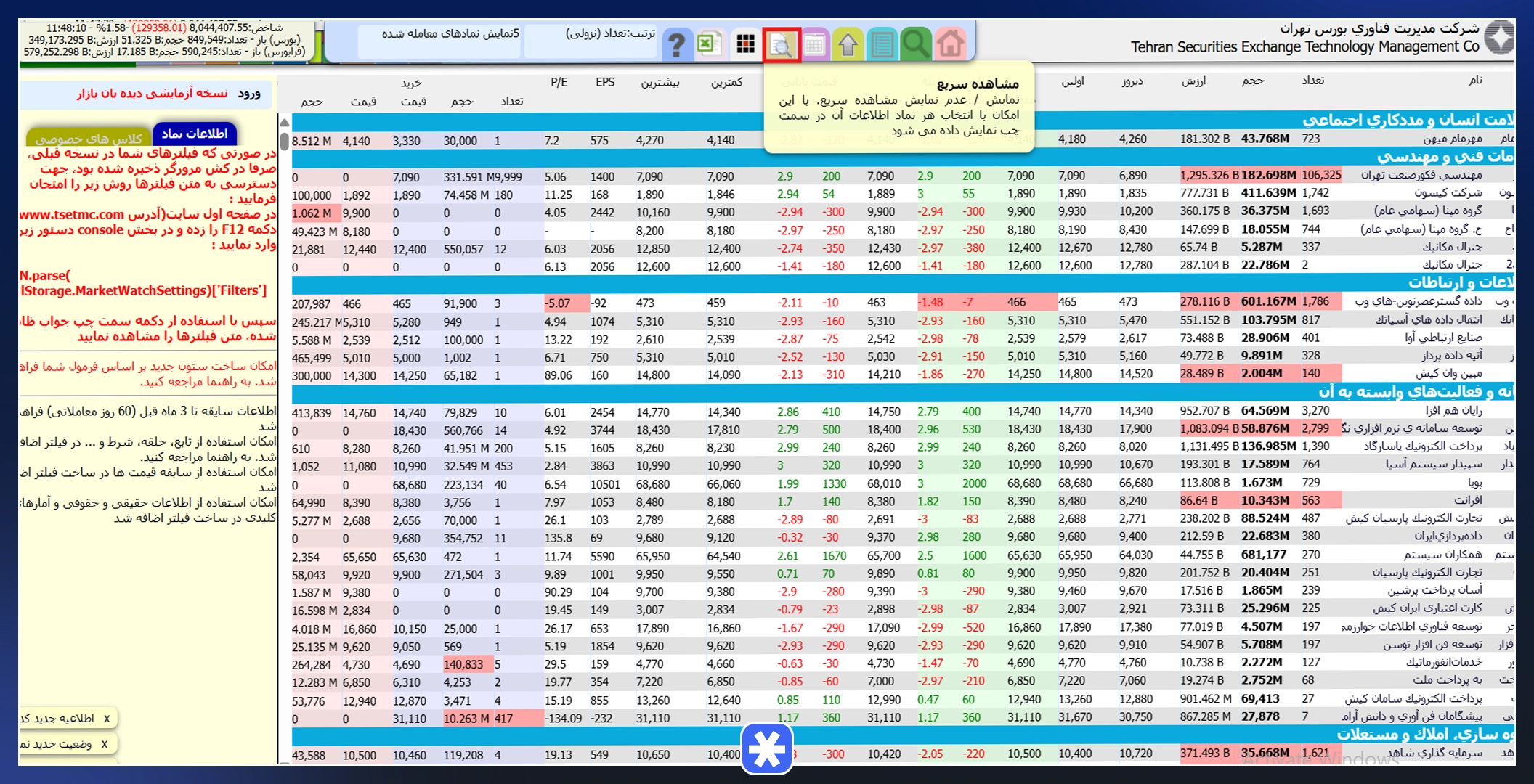The height and width of the screenshot is (784, 1534).
Task: Click the market index summary box
Action: point(166,40)
